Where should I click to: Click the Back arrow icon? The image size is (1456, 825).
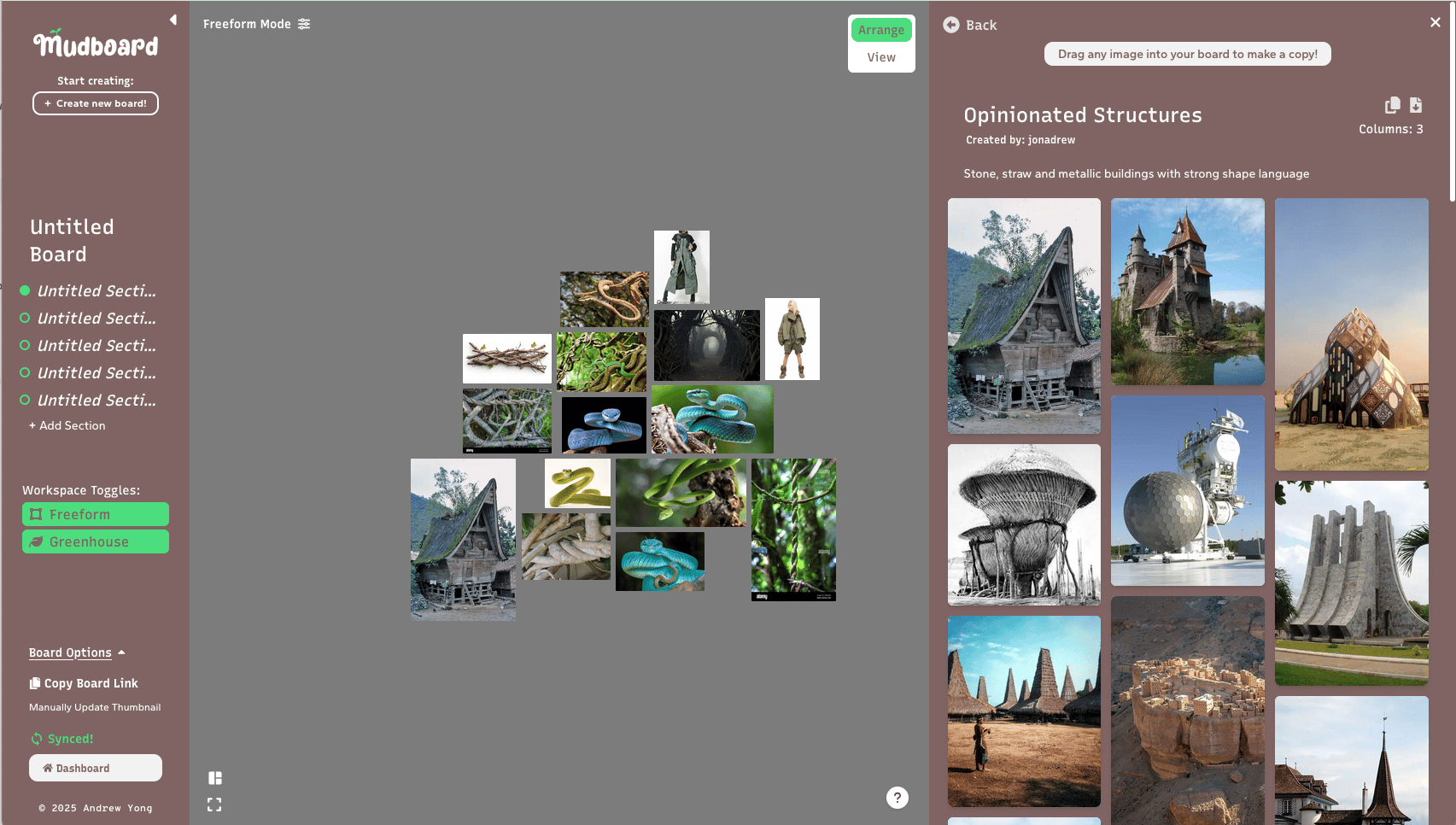pyautogui.click(x=951, y=25)
